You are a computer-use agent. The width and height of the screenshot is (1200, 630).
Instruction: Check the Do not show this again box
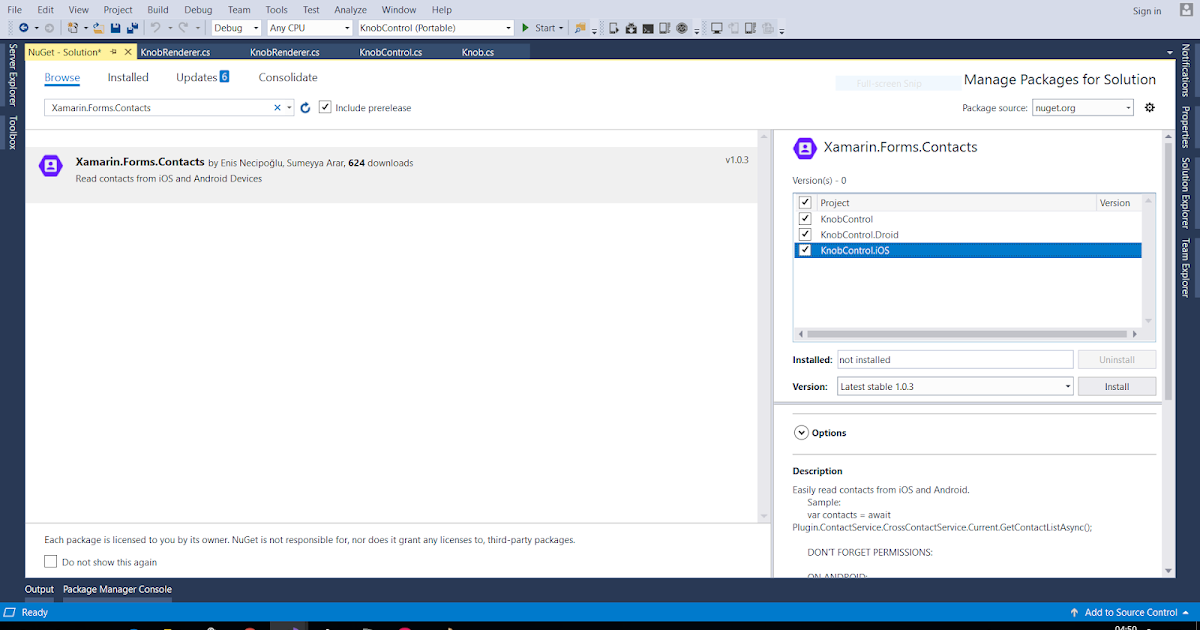point(51,561)
